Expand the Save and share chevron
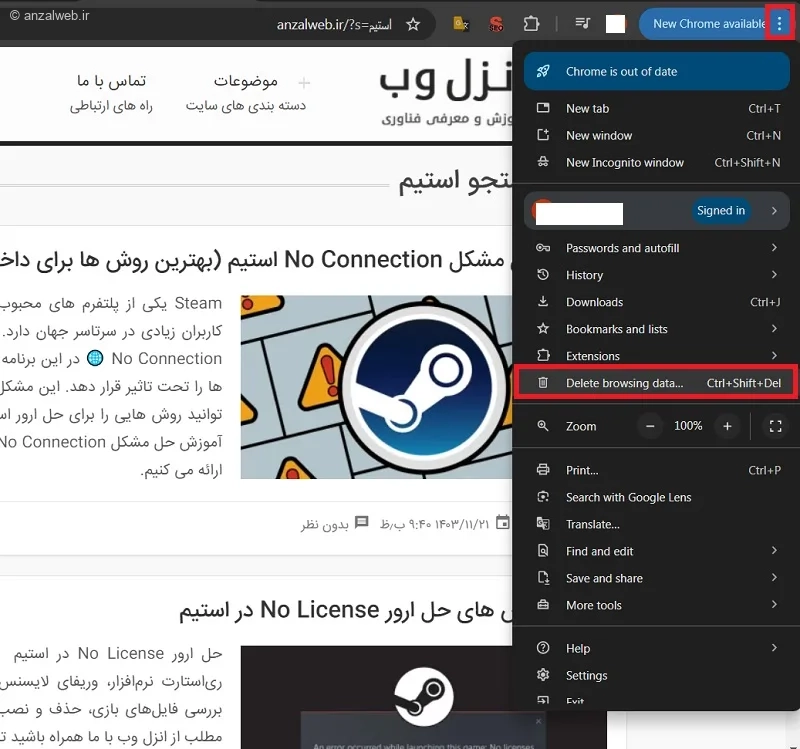This screenshot has width=800, height=749. click(x=774, y=578)
